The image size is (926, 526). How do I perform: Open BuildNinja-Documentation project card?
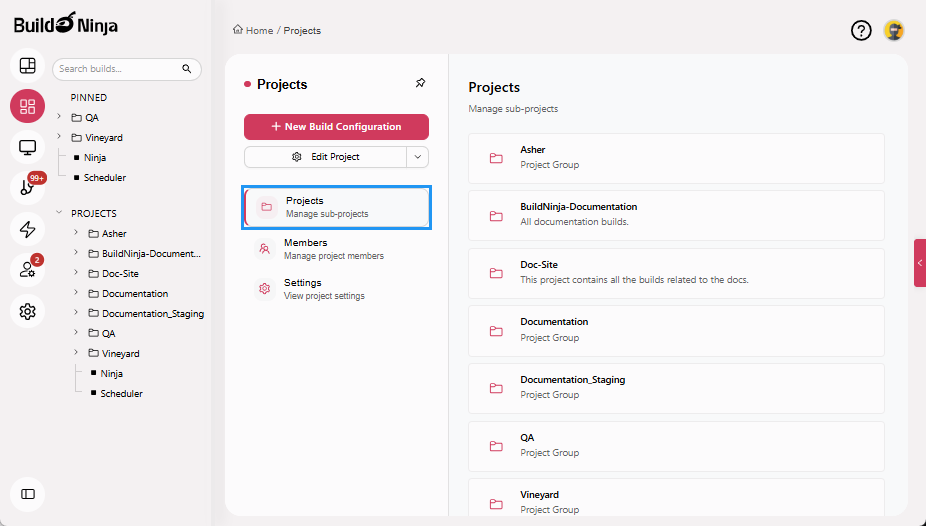tap(676, 215)
